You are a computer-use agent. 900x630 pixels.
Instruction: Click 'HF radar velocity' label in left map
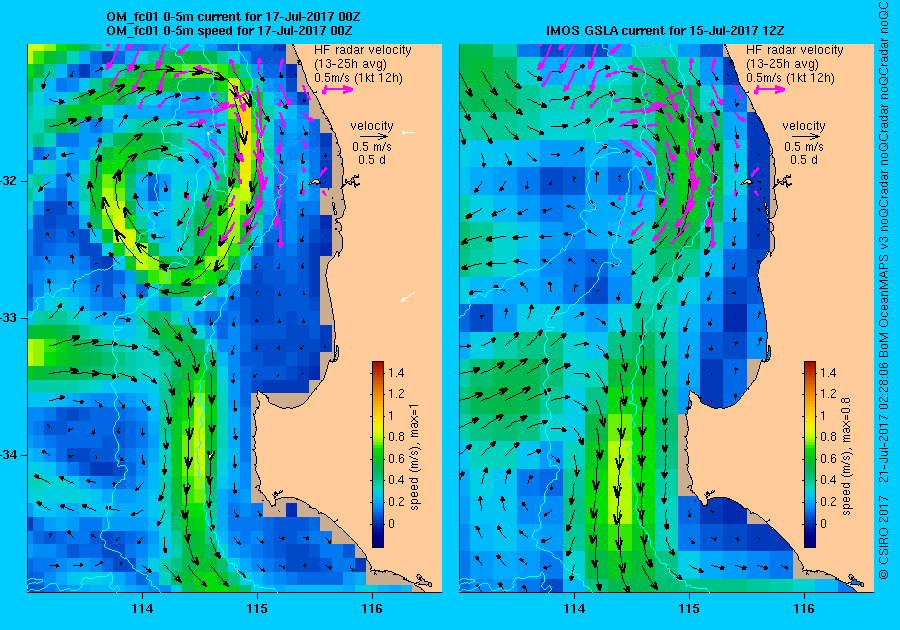click(363, 50)
